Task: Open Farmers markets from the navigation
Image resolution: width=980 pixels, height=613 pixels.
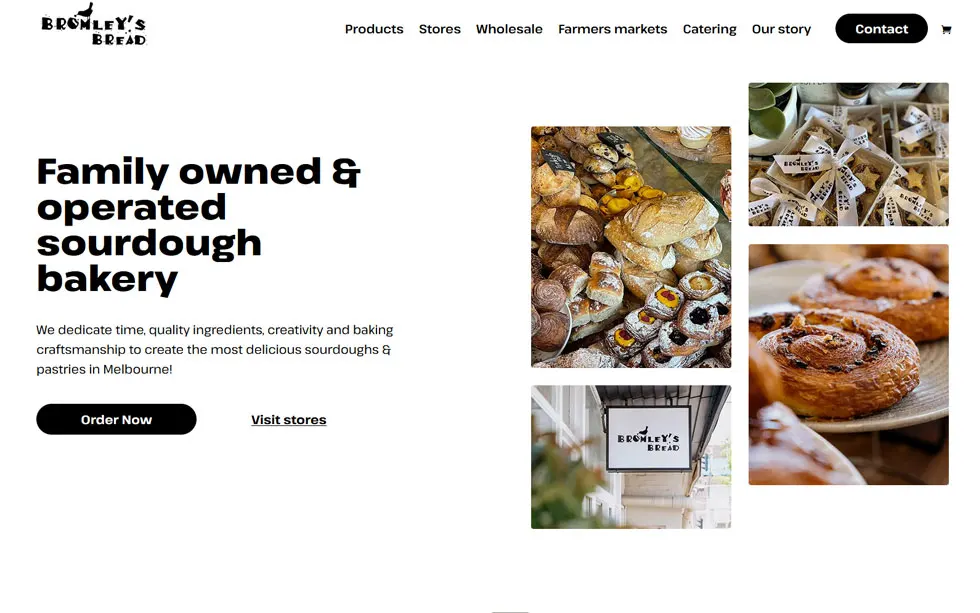Action: coord(612,29)
